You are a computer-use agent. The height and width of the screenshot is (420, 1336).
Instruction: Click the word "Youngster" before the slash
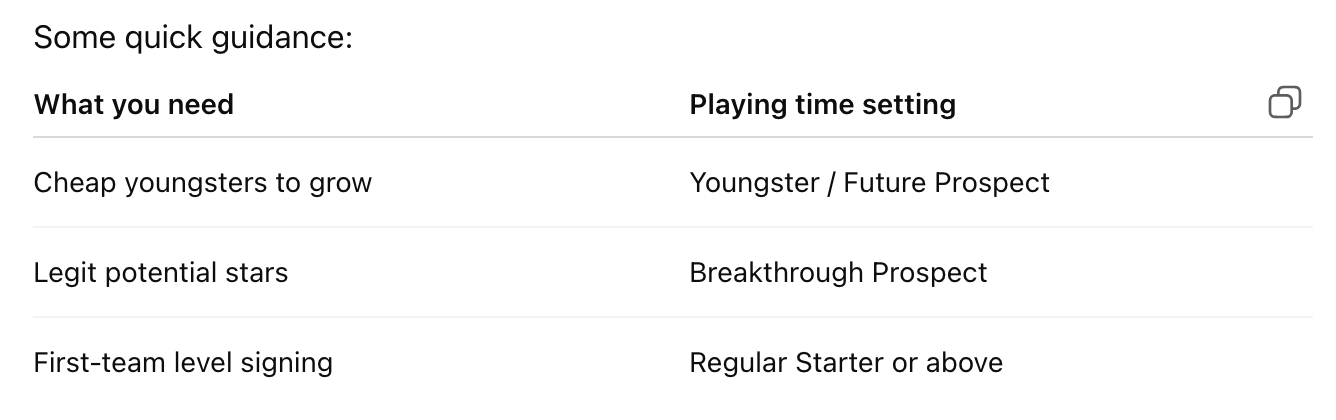[753, 183]
